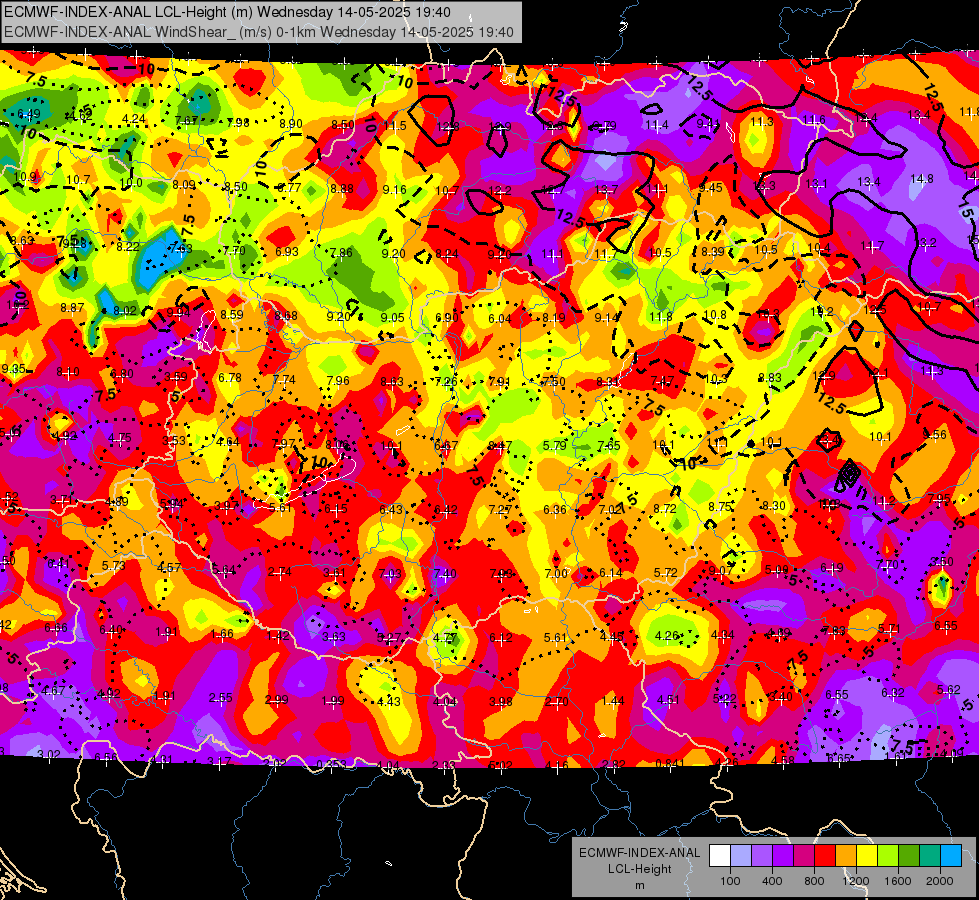Click the grid value '2.70'

pos(556,701)
